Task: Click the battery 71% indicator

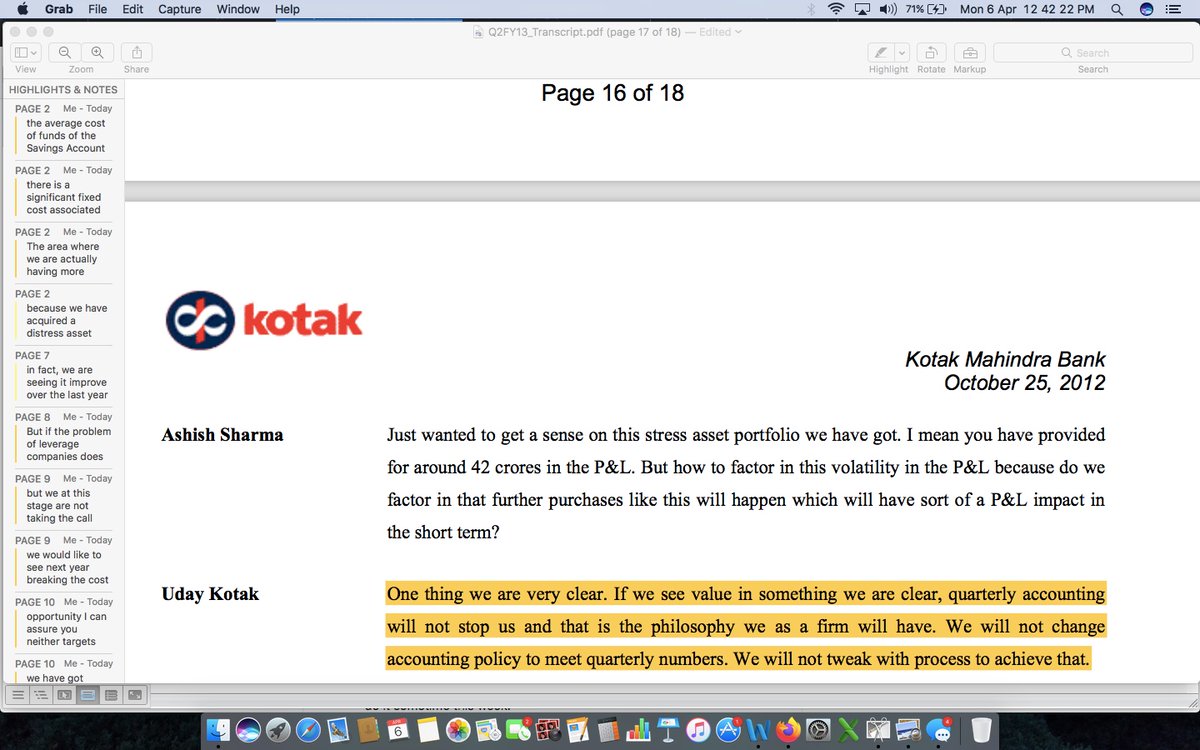Action: [x=927, y=9]
